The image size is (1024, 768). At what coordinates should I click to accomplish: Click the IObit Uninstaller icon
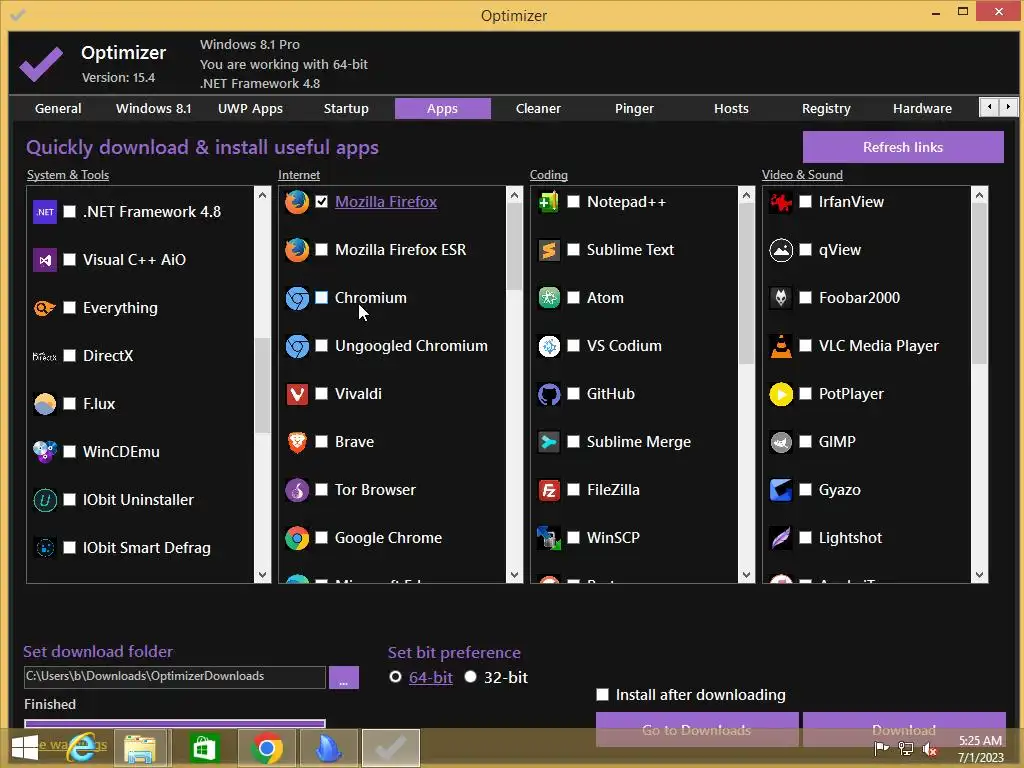tap(45, 500)
